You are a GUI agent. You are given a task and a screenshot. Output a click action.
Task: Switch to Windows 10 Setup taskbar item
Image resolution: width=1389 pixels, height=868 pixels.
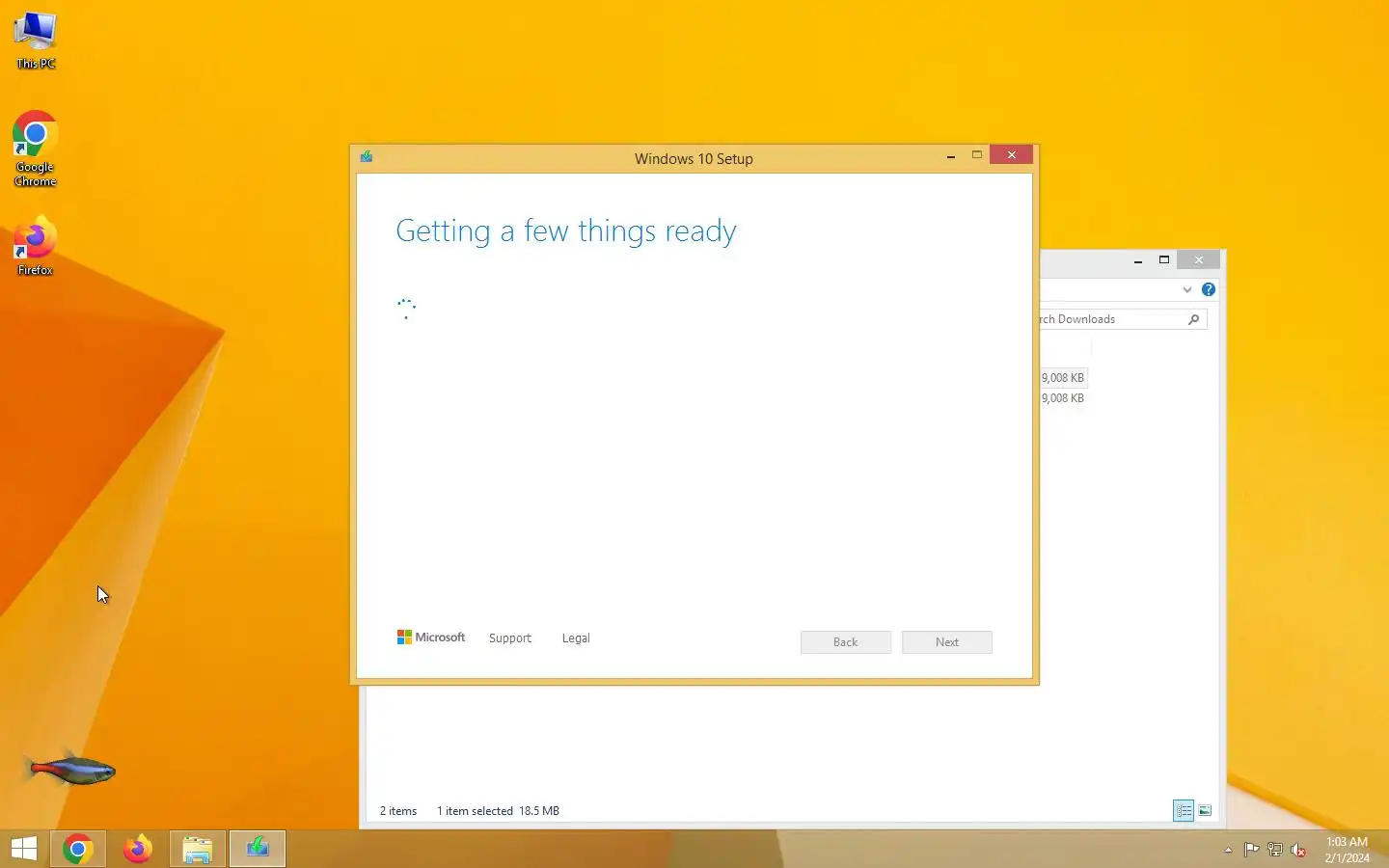(x=258, y=849)
